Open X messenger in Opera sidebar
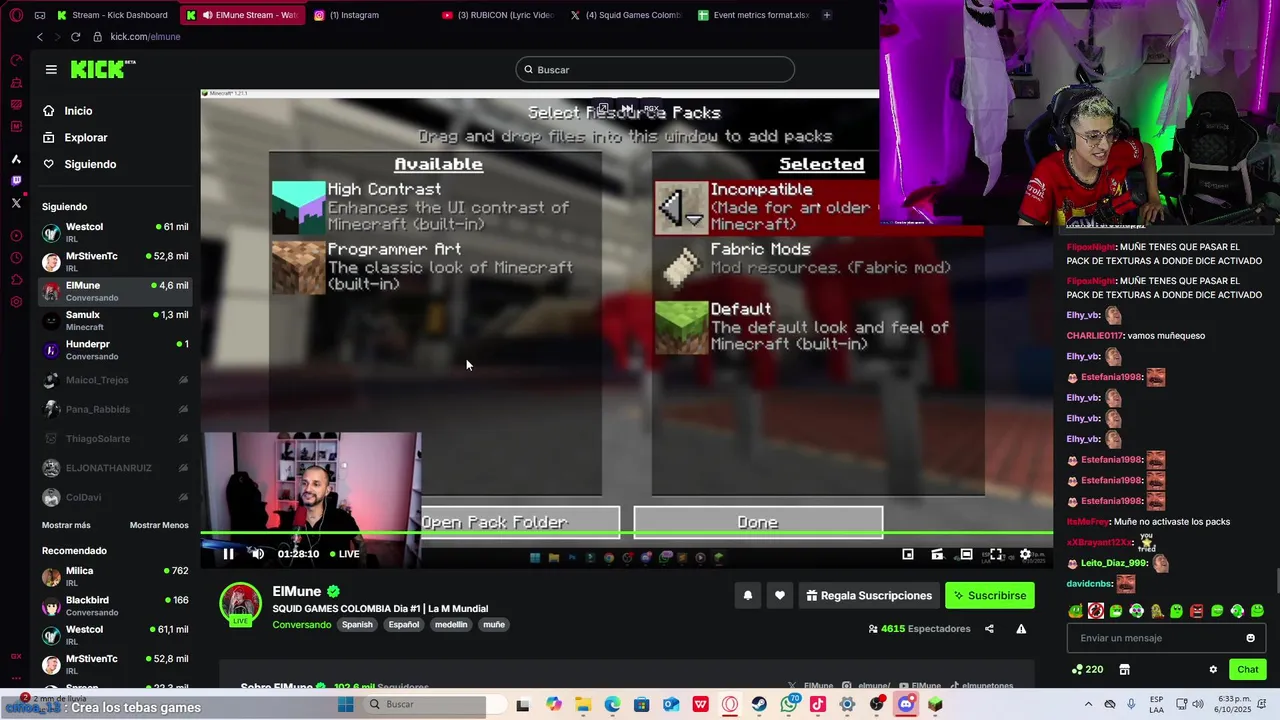 coord(16,203)
